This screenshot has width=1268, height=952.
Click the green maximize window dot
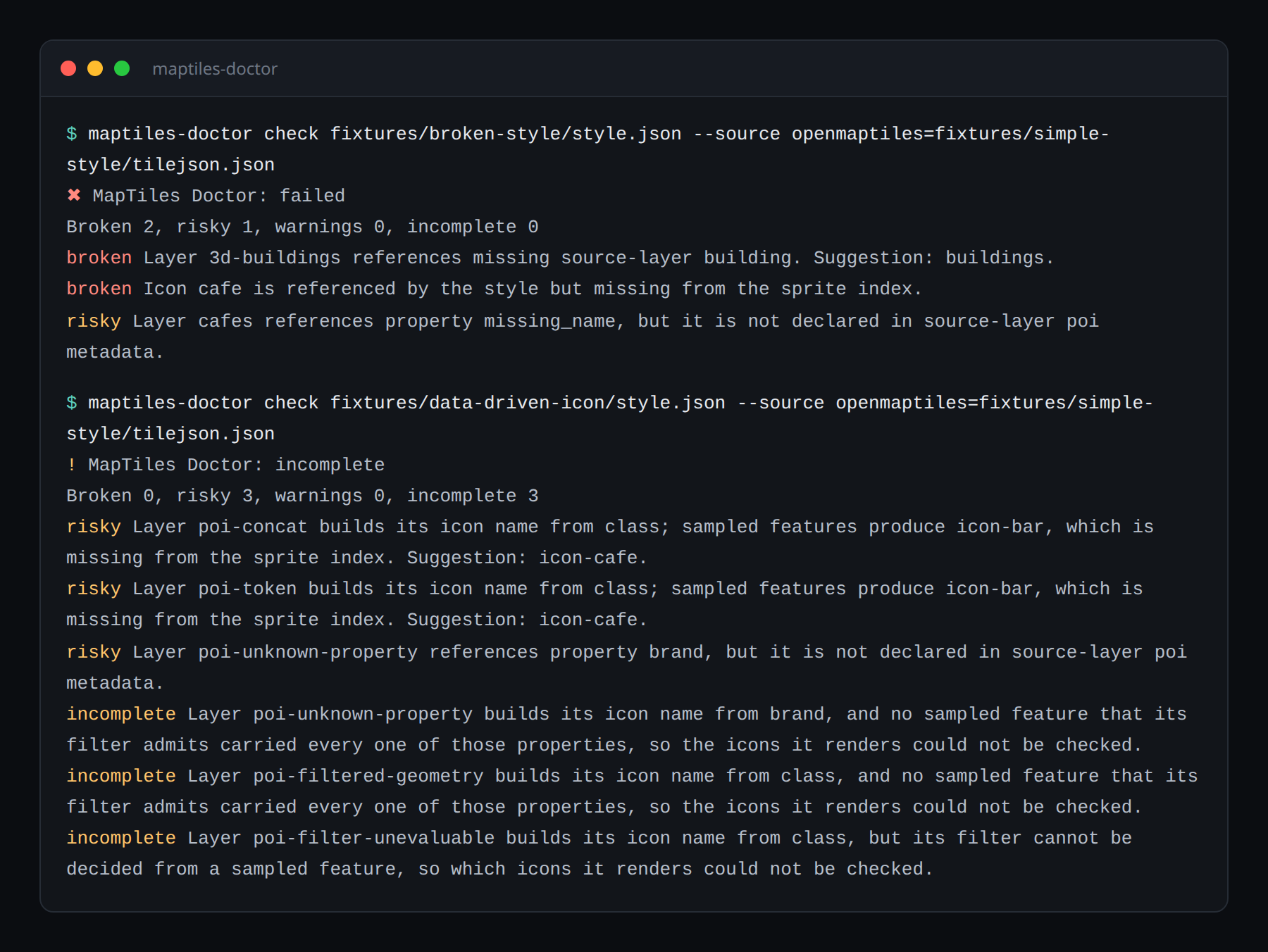coord(122,68)
